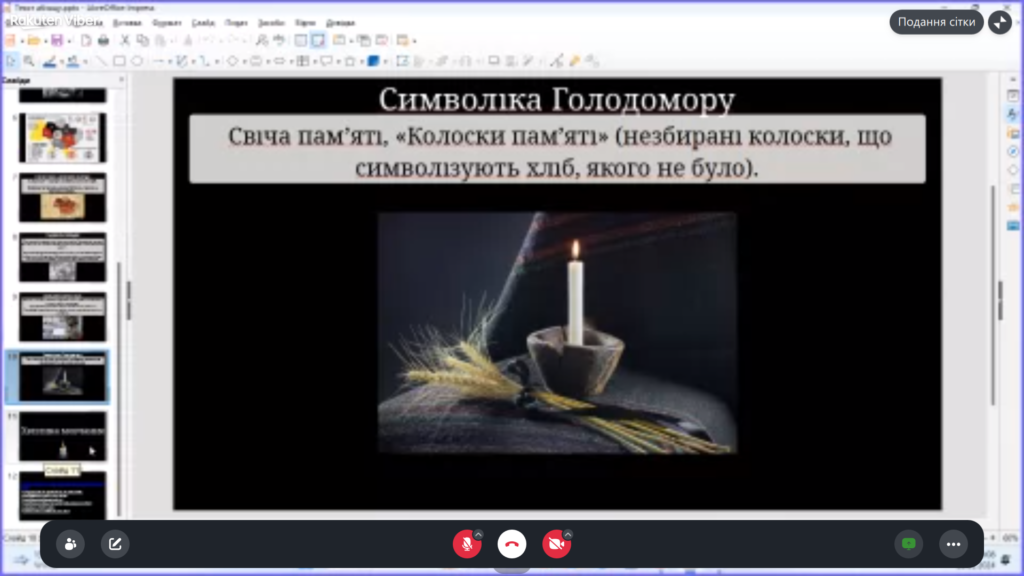Viewport: 1024px width, 576px height.
Task: Open the participants list icon
Action: pyautogui.click(x=70, y=544)
